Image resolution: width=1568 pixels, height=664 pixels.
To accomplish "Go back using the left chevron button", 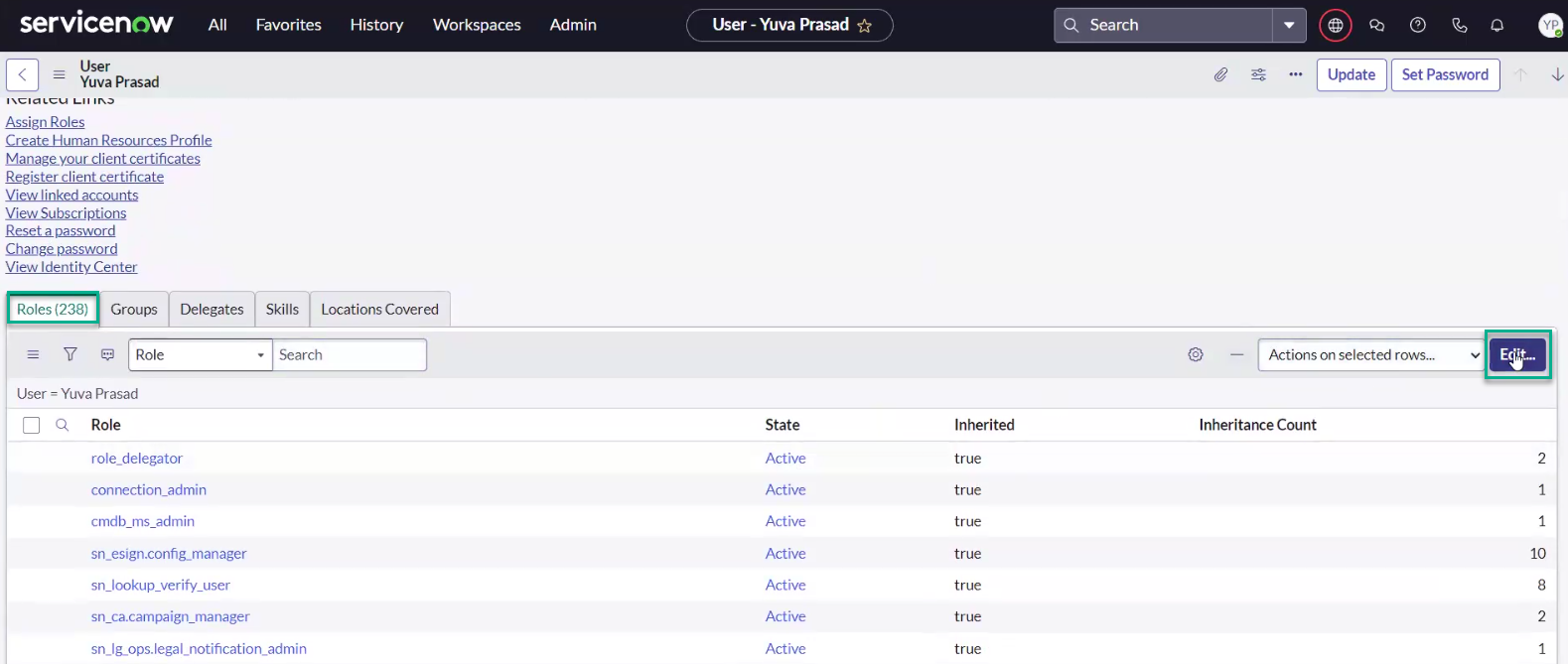I will click(22, 74).
